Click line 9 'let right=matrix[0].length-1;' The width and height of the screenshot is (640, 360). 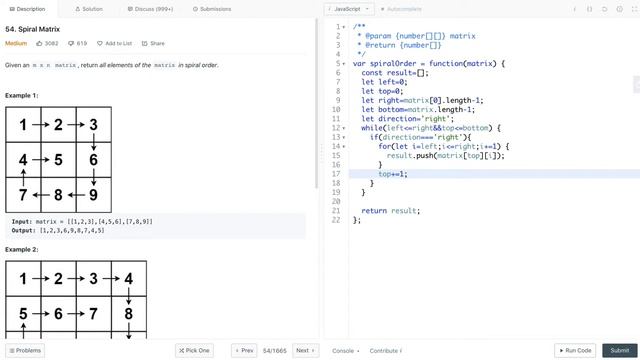click(x=422, y=100)
